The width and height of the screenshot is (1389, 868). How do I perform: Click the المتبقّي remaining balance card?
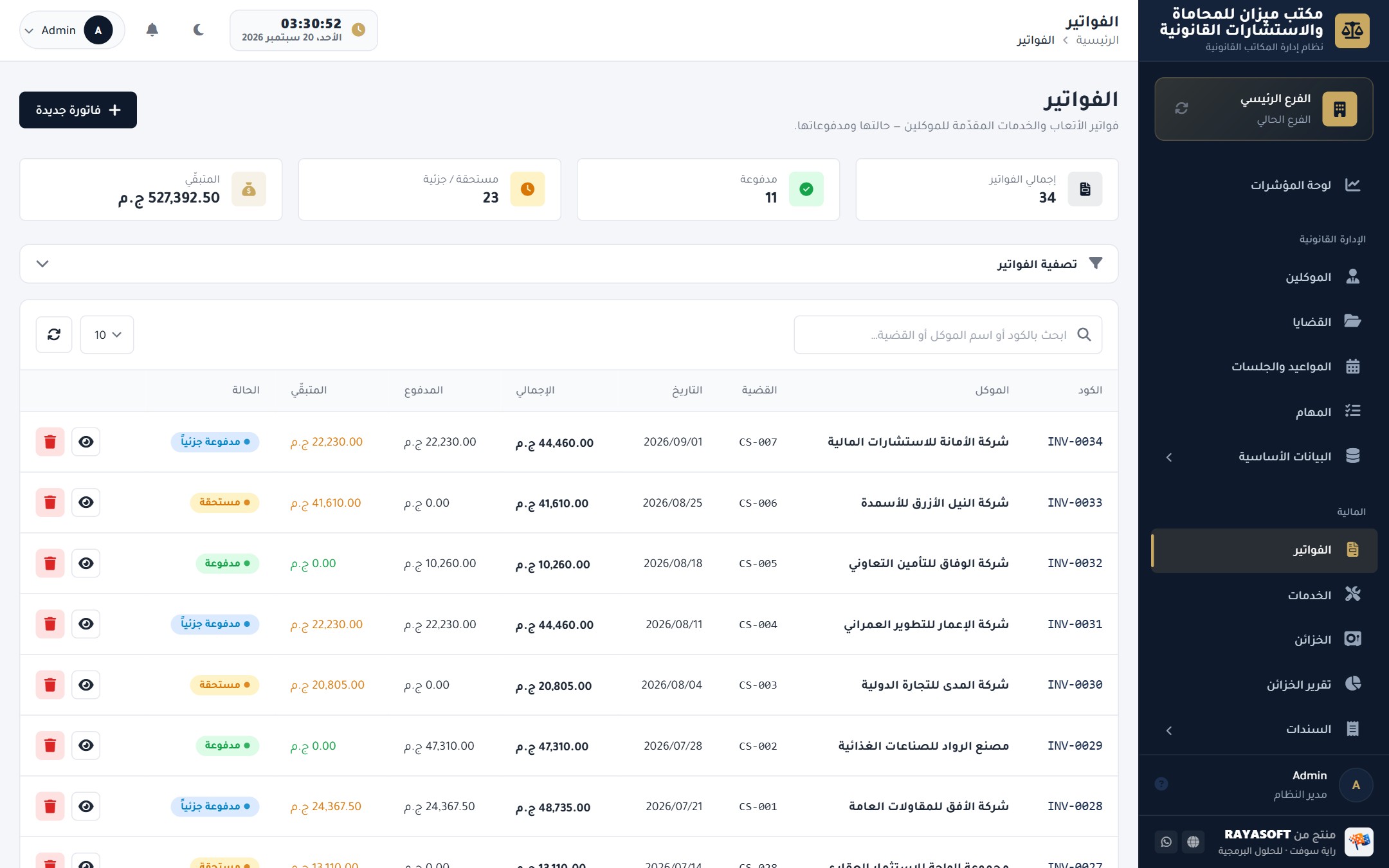tap(151, 189)
